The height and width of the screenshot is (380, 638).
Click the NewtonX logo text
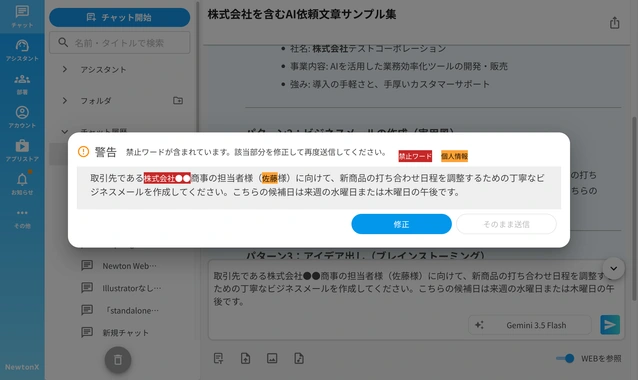(22, 367)
